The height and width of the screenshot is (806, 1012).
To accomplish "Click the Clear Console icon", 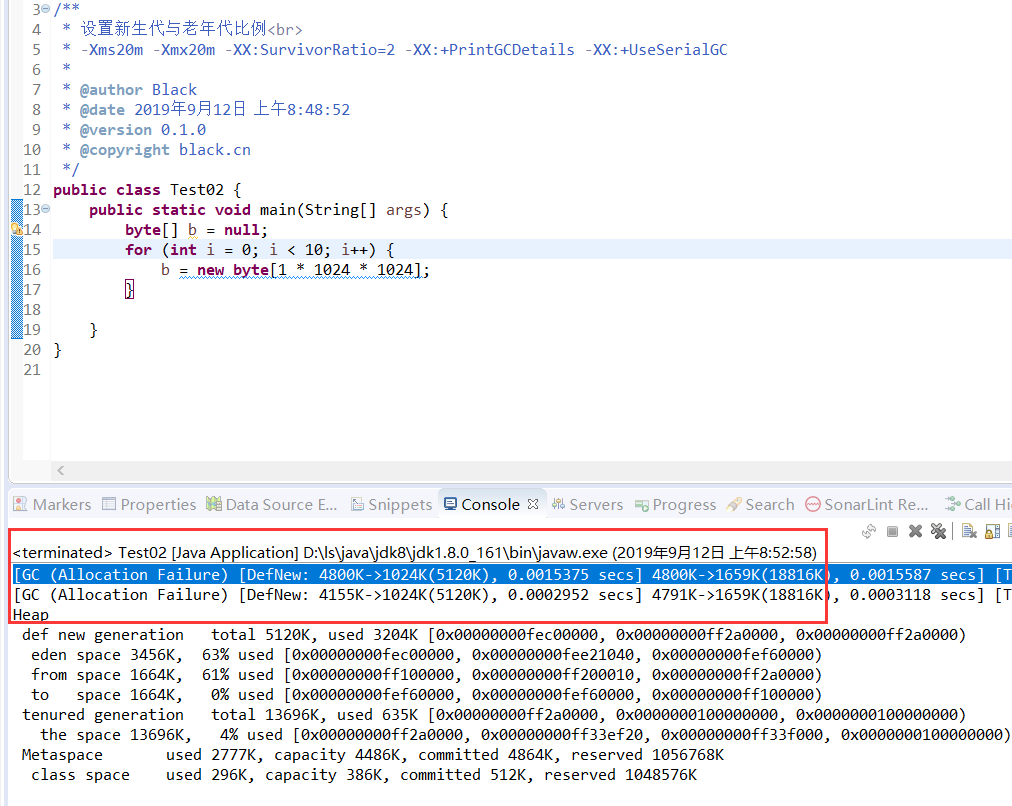I will [969, 531].
